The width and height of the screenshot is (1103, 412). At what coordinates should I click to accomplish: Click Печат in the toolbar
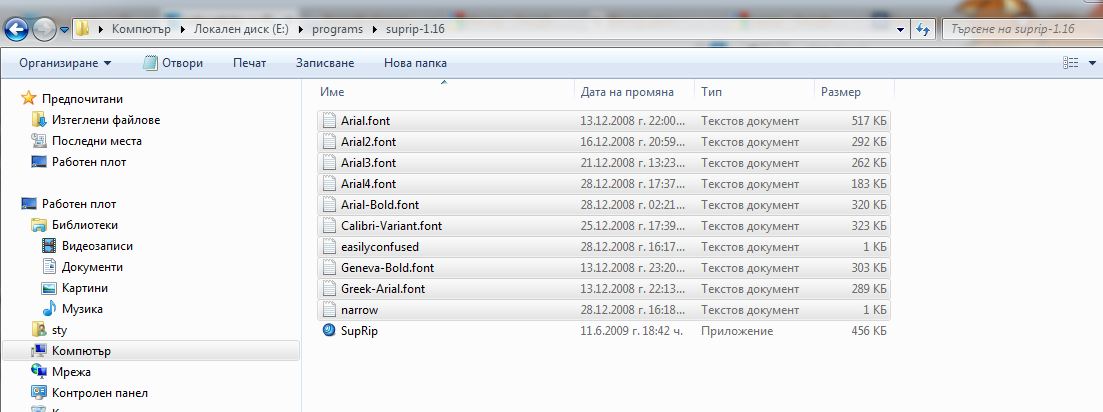[x=250, y=63]
